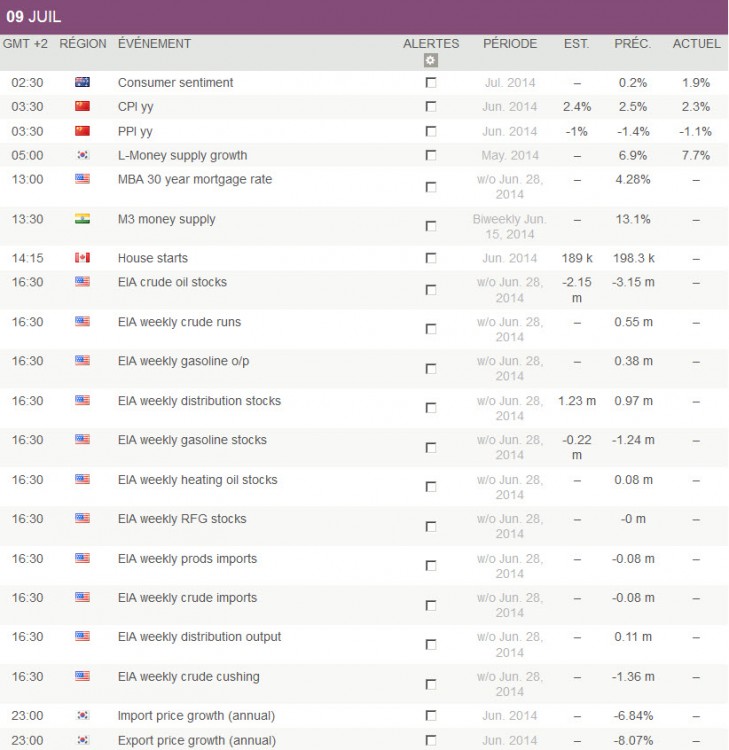The width and height of the screenshot is (729, 750).
Task: Open the MBA 30 year mortgage rate event
Action: pyautogui.click(x=195, y=179)
